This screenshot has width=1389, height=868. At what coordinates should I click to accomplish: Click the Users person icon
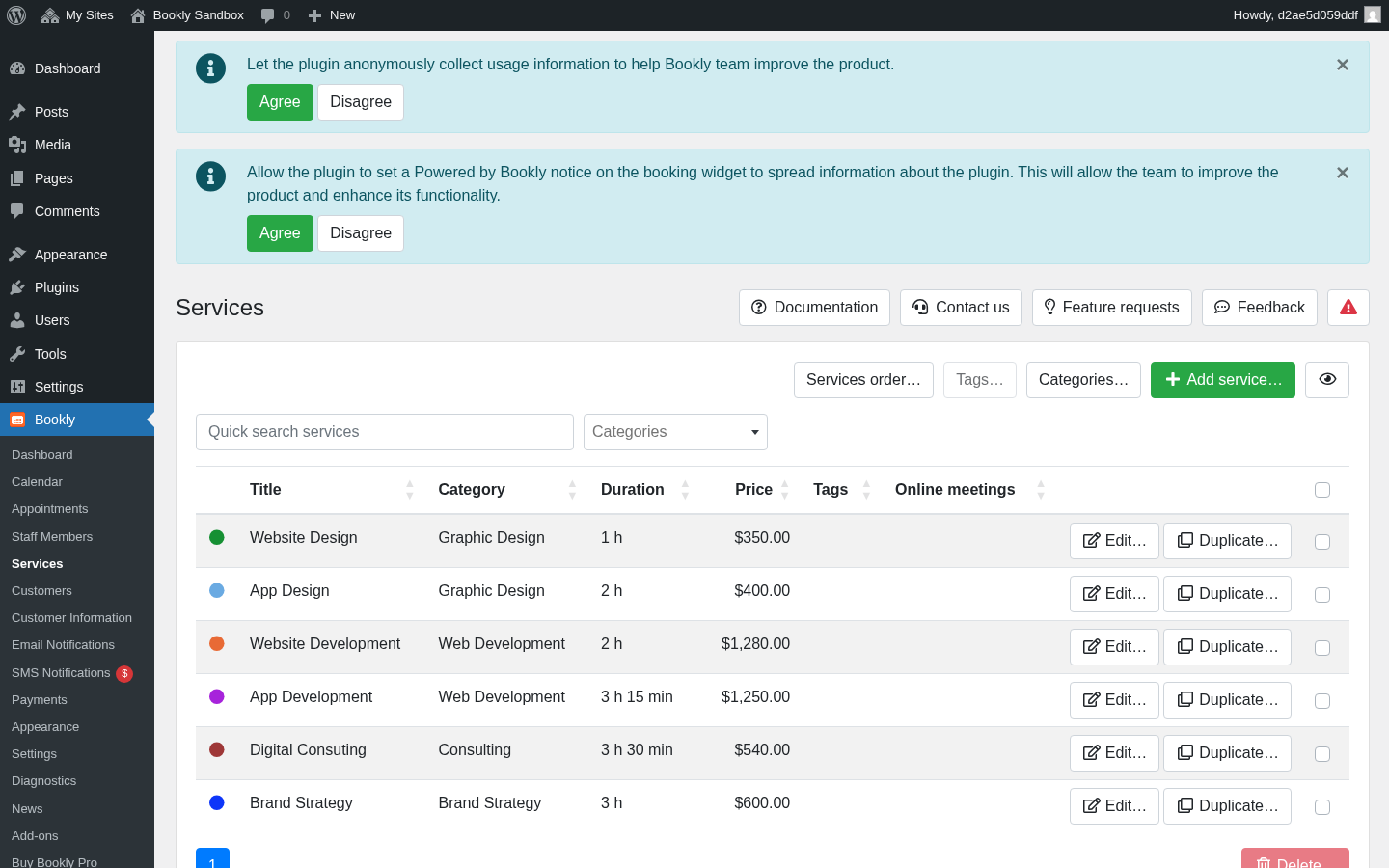click(x=17, y=320)
